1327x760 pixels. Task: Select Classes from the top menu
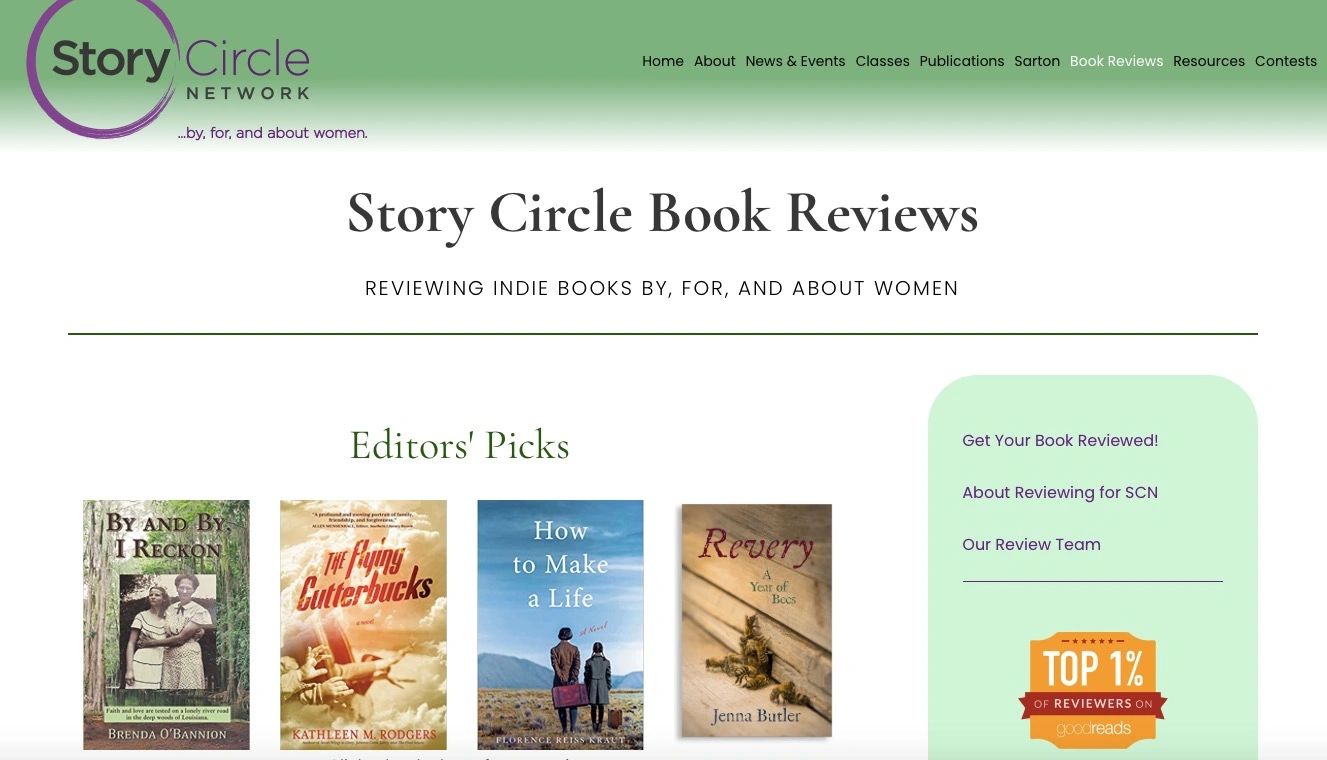[x=882, y=61]
